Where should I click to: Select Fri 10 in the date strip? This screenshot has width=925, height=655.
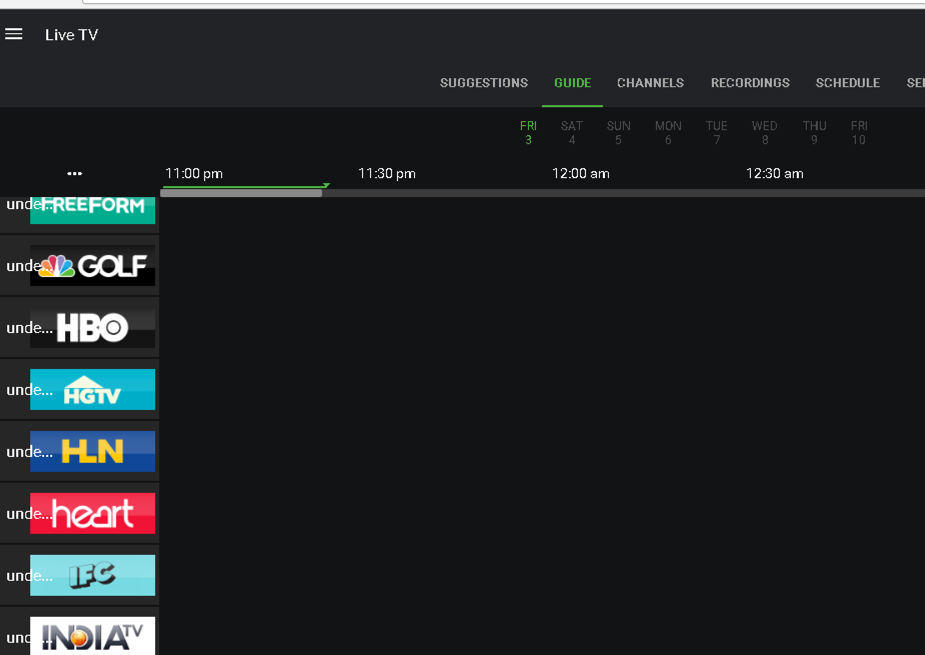(x=858, y=133)
